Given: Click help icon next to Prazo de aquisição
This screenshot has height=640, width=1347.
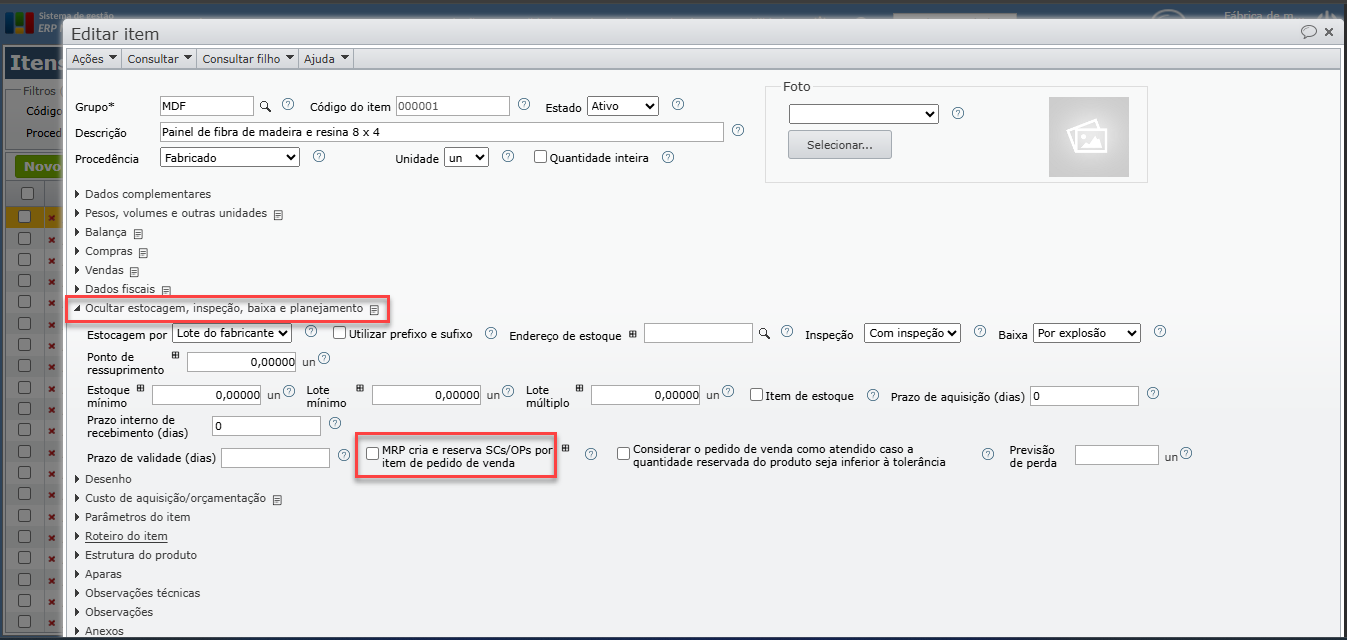Looking at the screenshot, I should [1153, 394].
